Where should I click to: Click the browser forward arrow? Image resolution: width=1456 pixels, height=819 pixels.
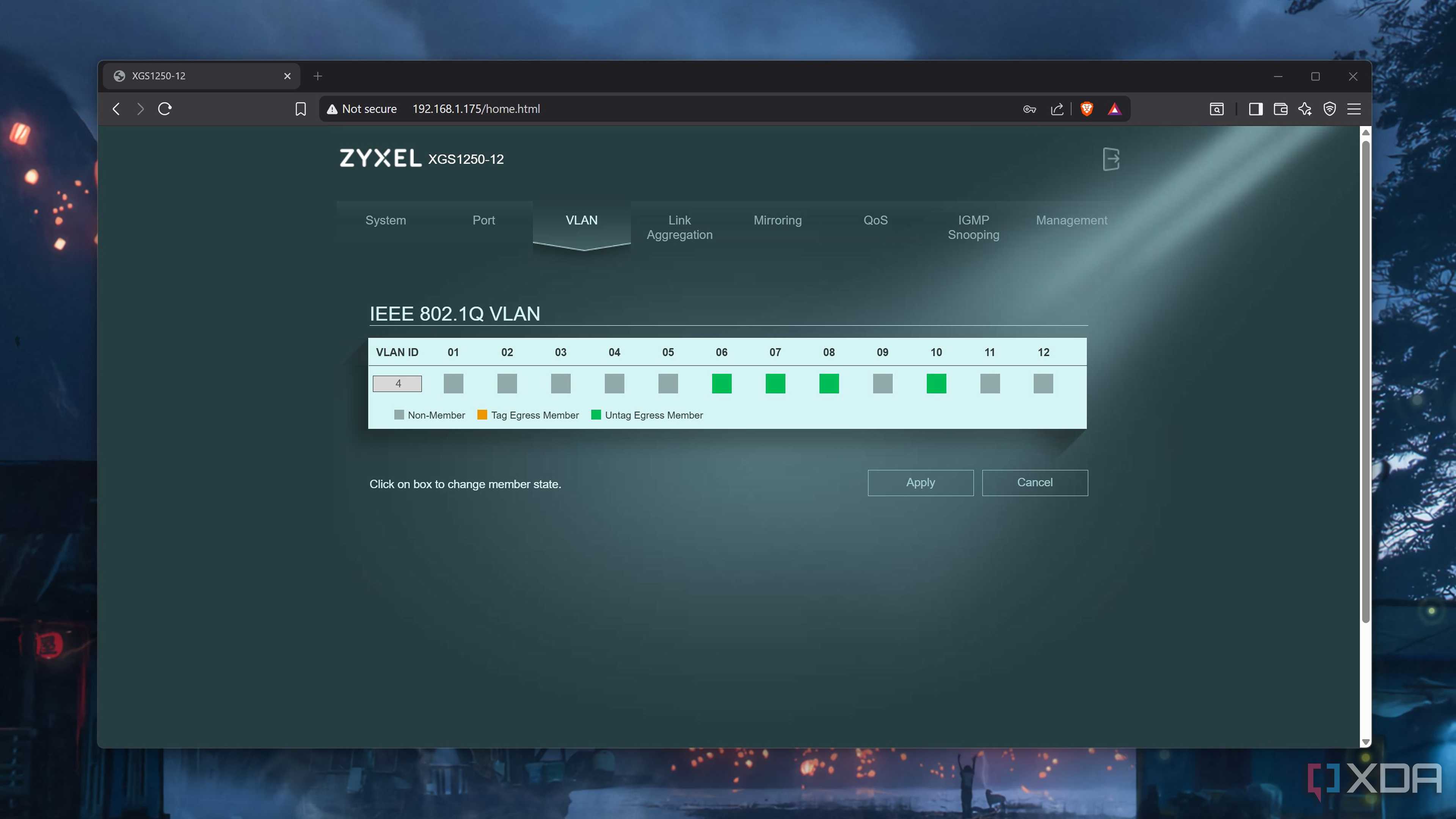coord(141,108)
